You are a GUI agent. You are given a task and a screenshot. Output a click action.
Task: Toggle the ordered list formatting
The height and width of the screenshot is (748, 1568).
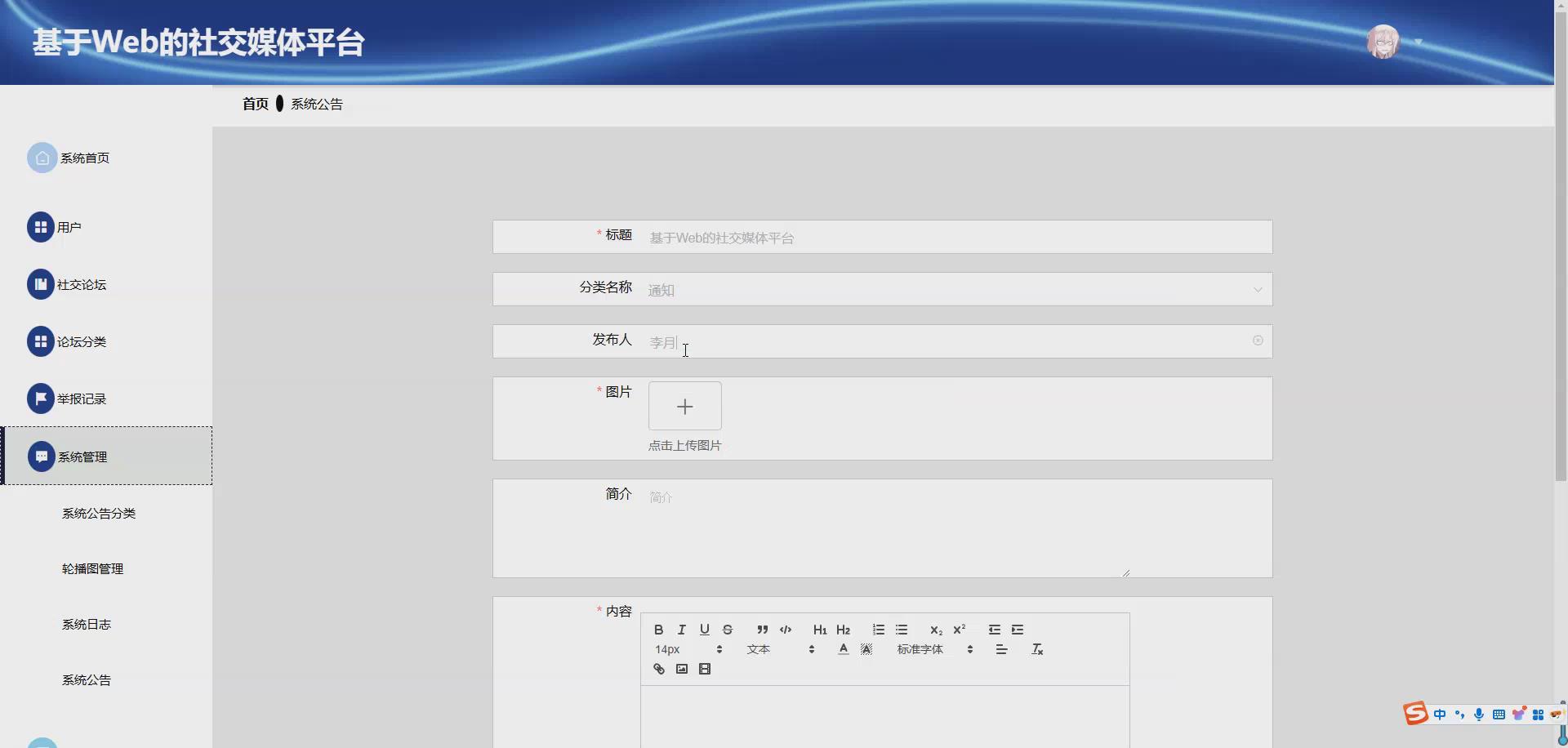coord(878,629)
